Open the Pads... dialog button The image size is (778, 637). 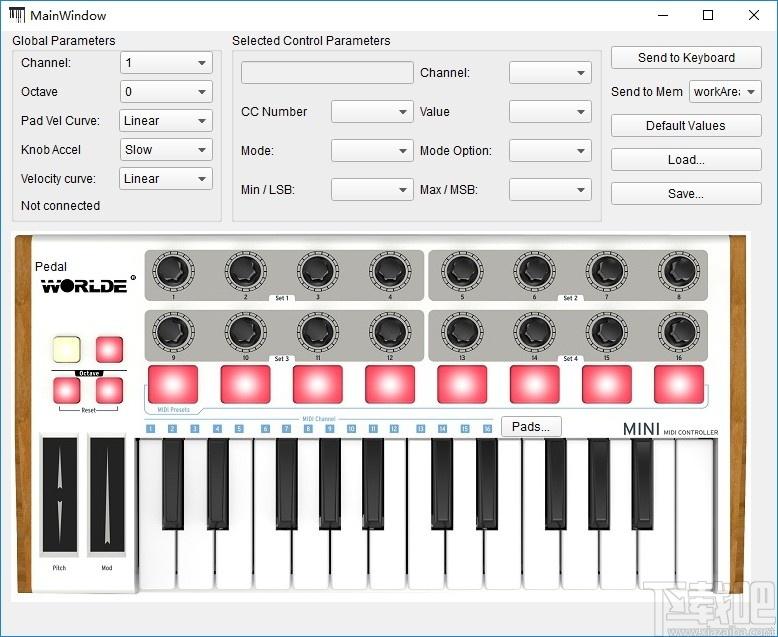point(531,427)
